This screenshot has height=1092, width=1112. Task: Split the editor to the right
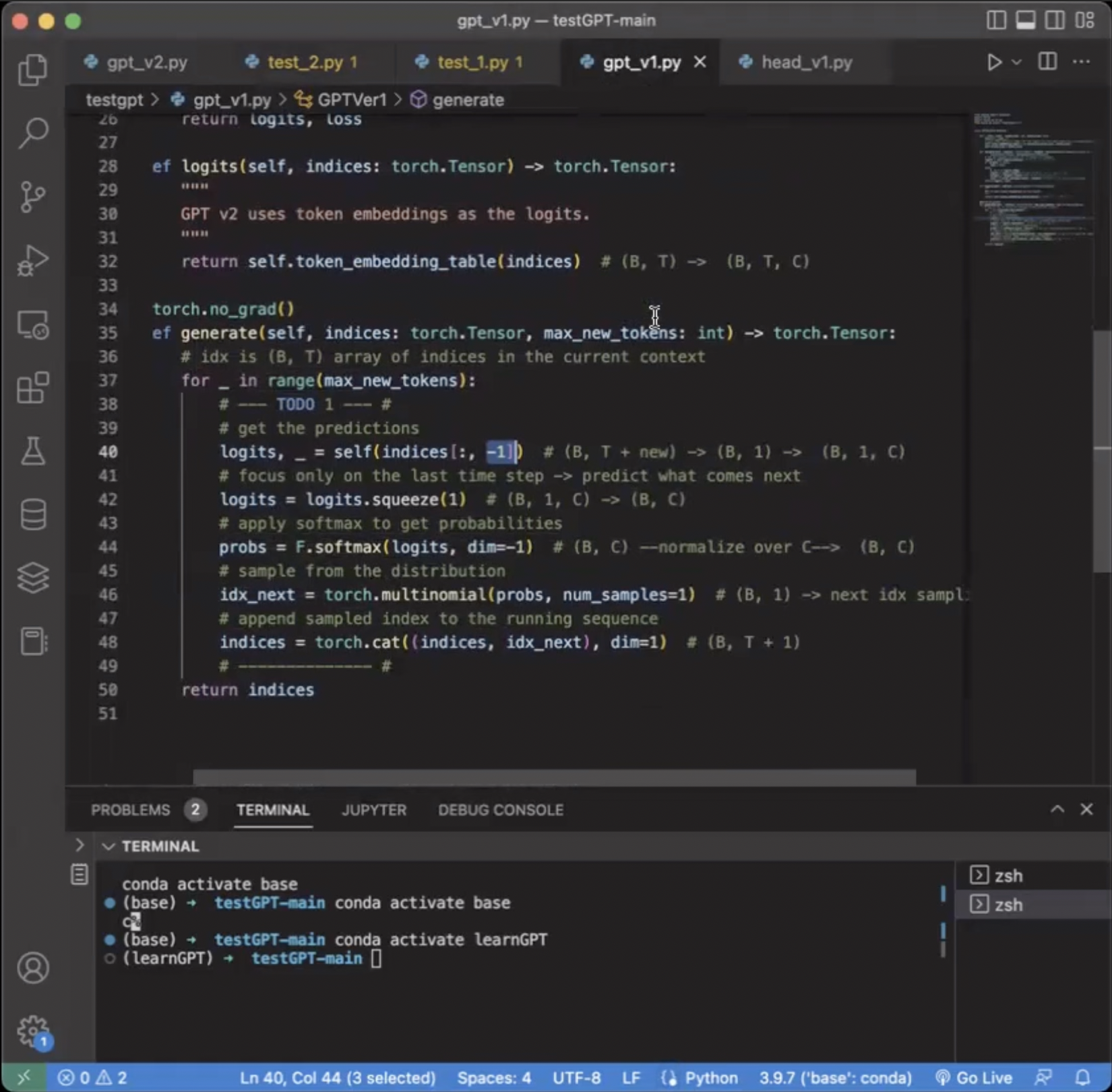(1047, 62)
